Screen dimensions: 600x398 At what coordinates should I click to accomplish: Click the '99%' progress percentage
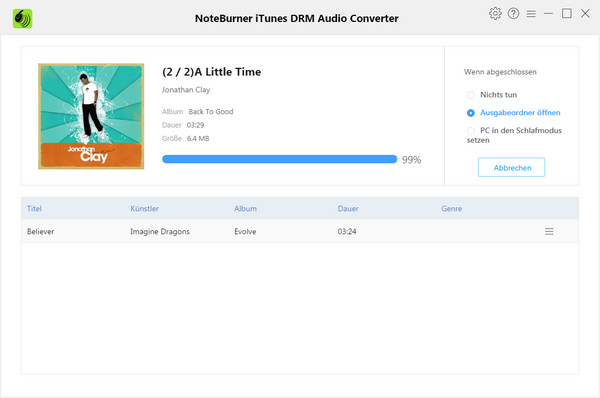[x=411, y=160]
